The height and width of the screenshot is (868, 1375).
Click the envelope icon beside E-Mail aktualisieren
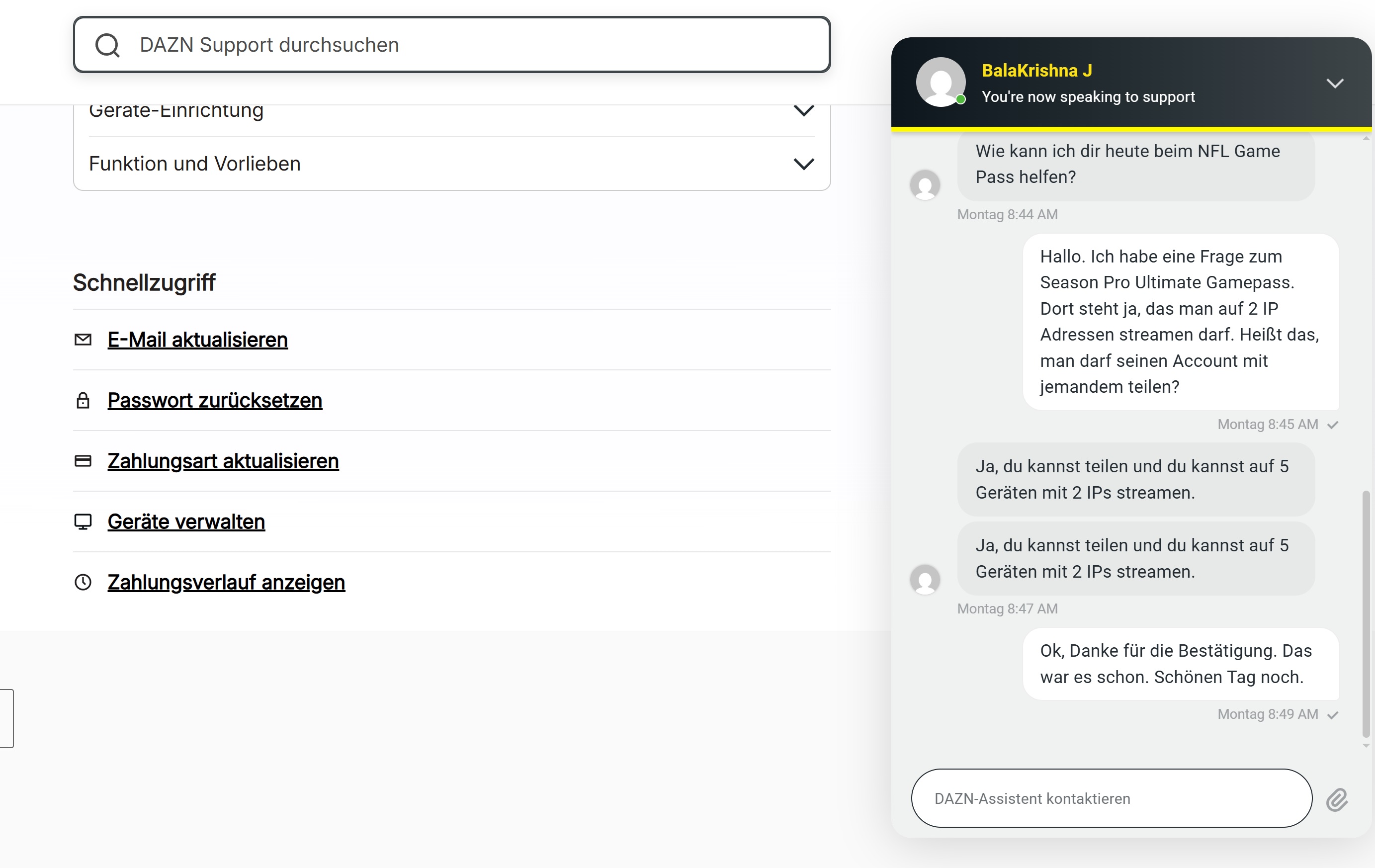pos(83,340)
